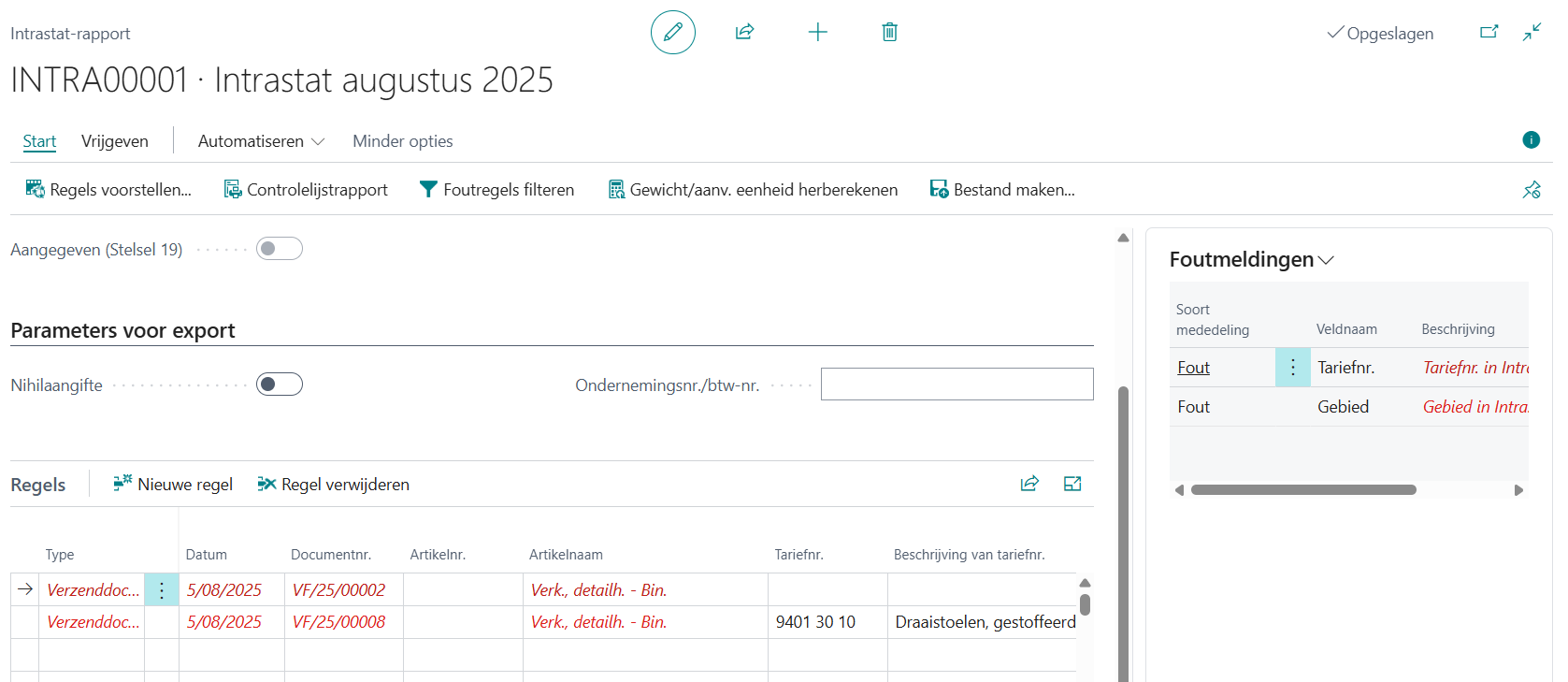Screen dimensions: 1568x682
Task: Open the Controlelijstrapport
Action: click(x=306, y=190)
